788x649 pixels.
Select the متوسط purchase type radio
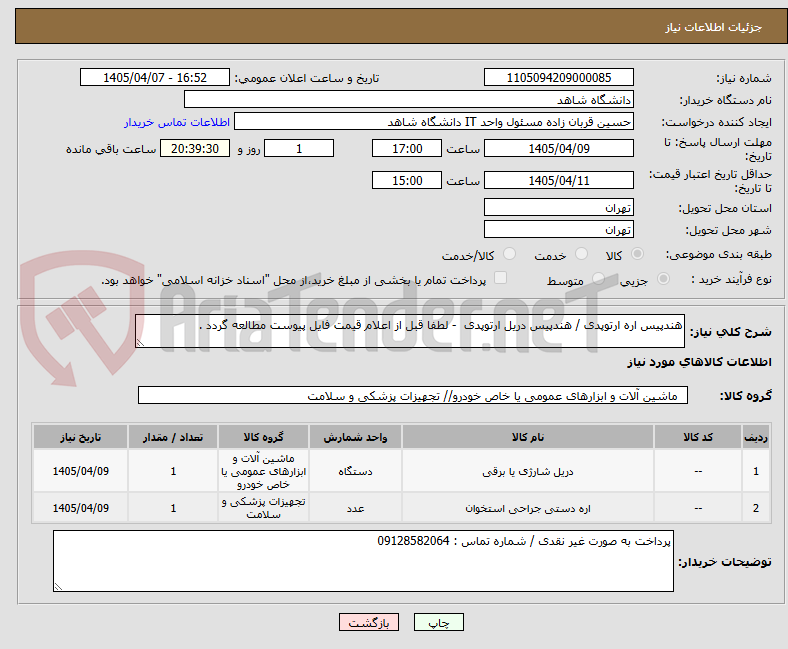point(598,279)
